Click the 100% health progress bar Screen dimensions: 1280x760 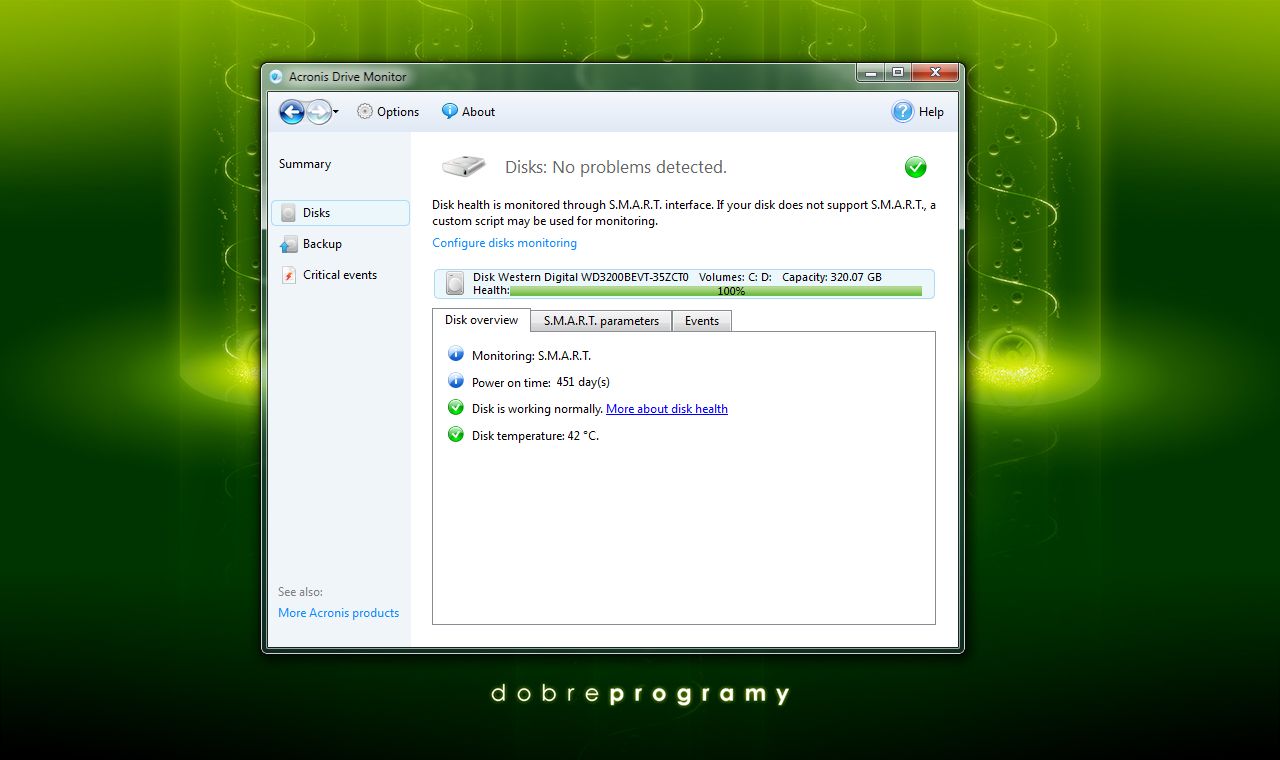[716, 291]
